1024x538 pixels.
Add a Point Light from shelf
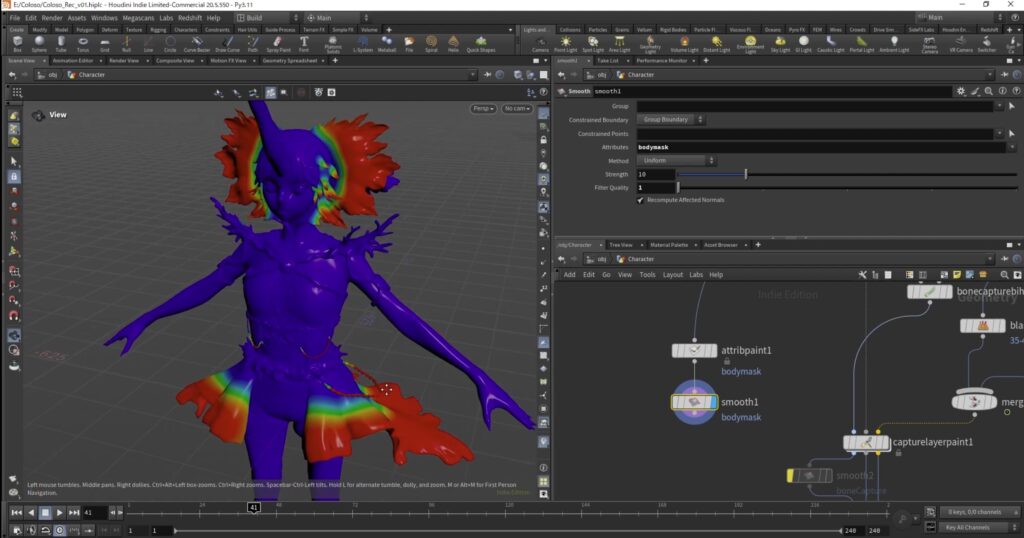565,43
